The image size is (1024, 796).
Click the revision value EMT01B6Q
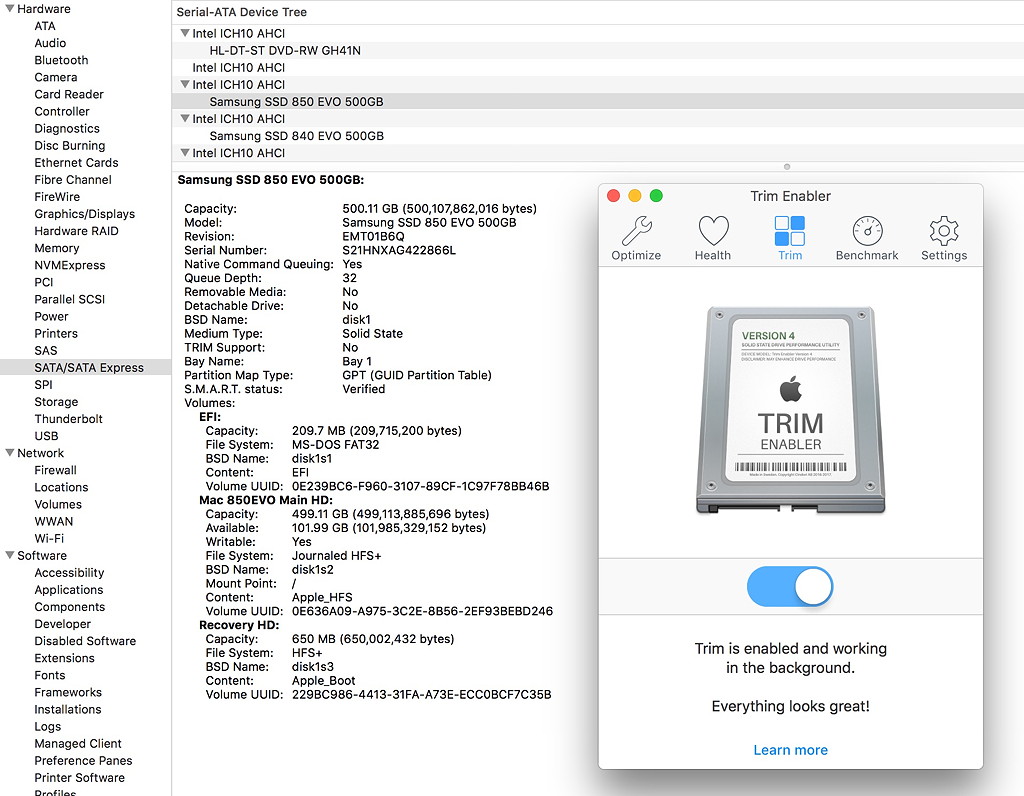(x=374, y=236)
